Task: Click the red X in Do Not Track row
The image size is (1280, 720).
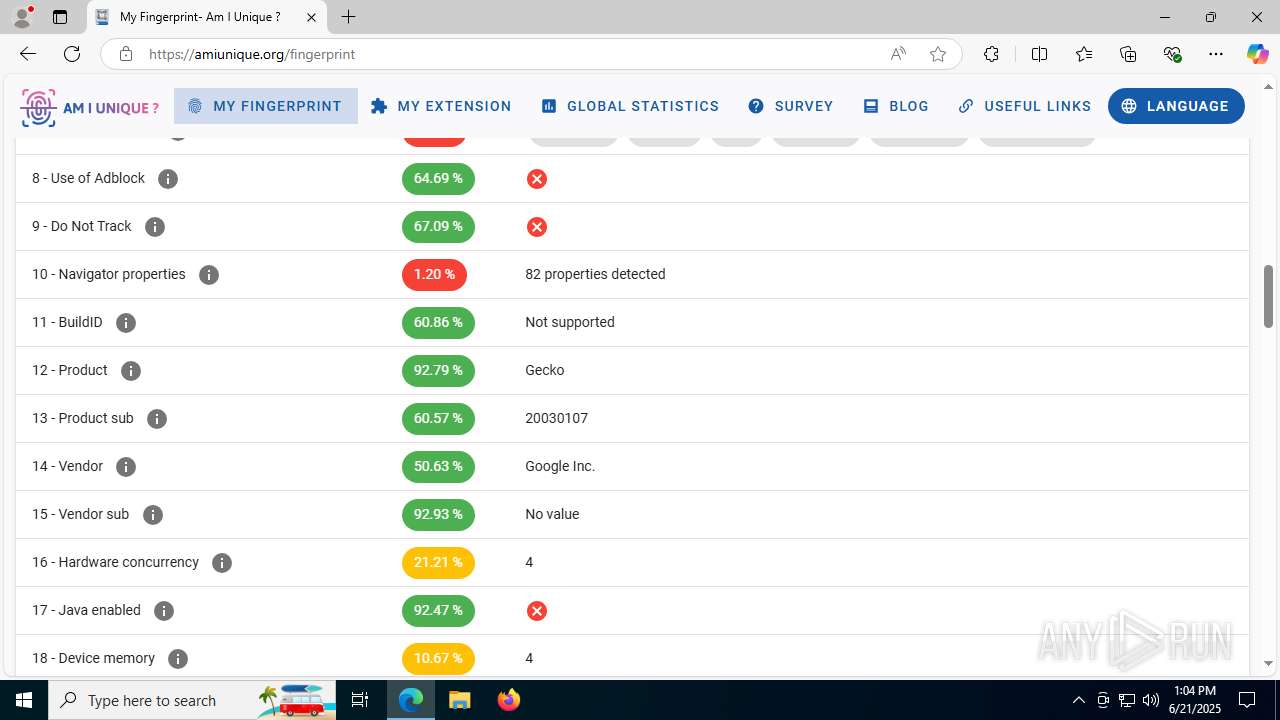Action: click(537, 227)
